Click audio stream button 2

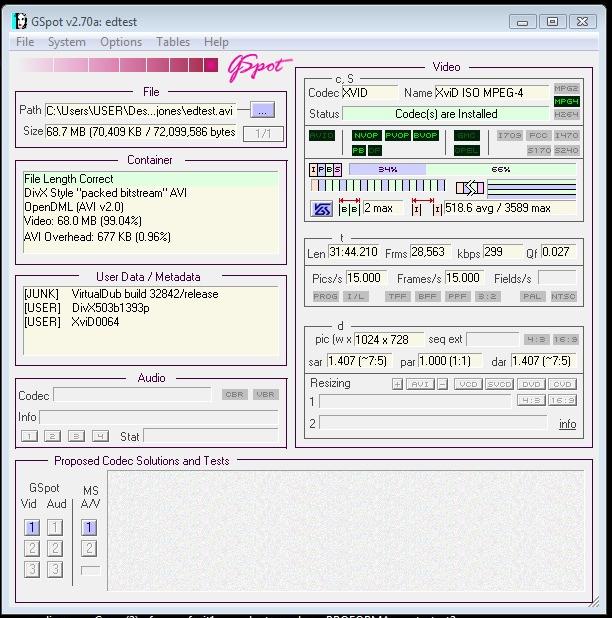point(52,436)
